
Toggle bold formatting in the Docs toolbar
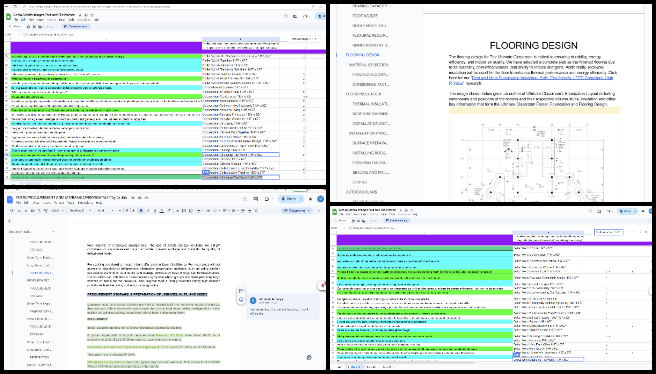click(x=141, y=210)
